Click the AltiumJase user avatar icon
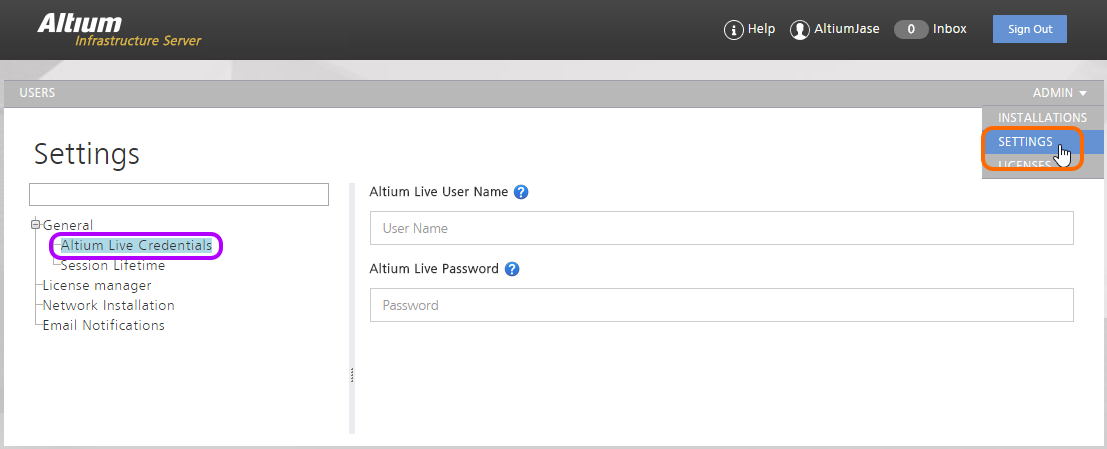Image resolution: width=1107 pixels, height=449 pixels. [800, 30]
